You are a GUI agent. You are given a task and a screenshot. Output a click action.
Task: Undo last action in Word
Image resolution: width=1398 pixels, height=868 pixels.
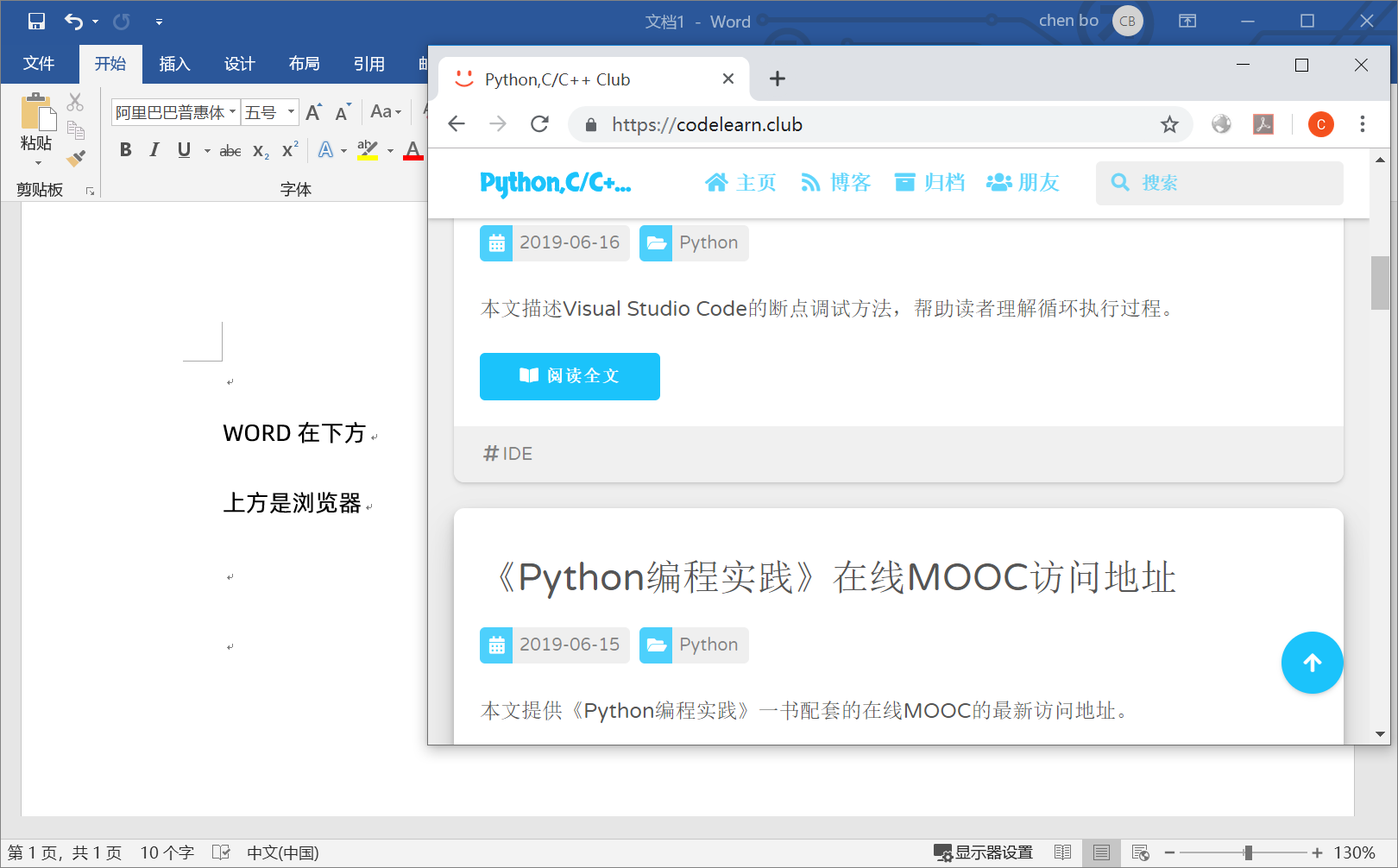73,22
